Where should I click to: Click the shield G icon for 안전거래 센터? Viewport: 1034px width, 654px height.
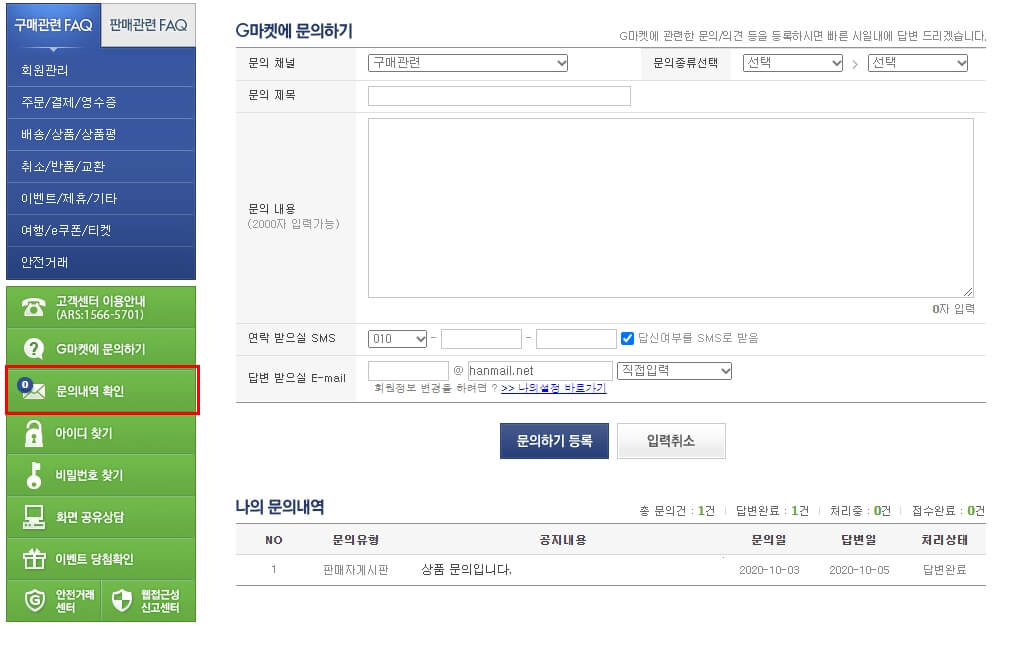coord(34,600)
